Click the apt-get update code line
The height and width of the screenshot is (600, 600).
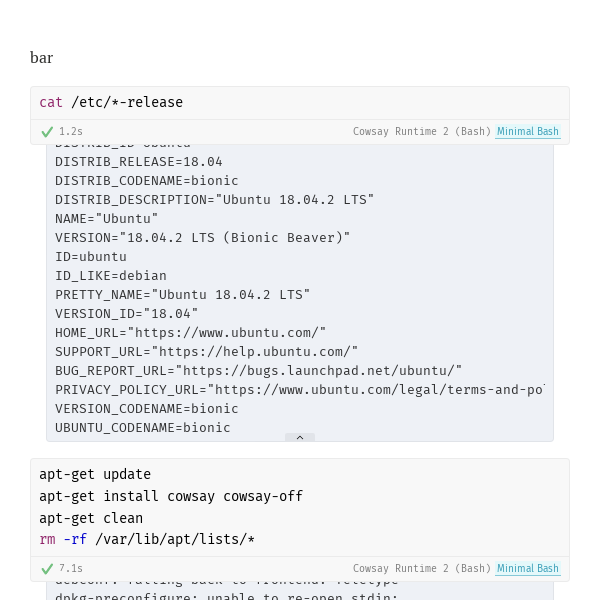coord(95,474)
